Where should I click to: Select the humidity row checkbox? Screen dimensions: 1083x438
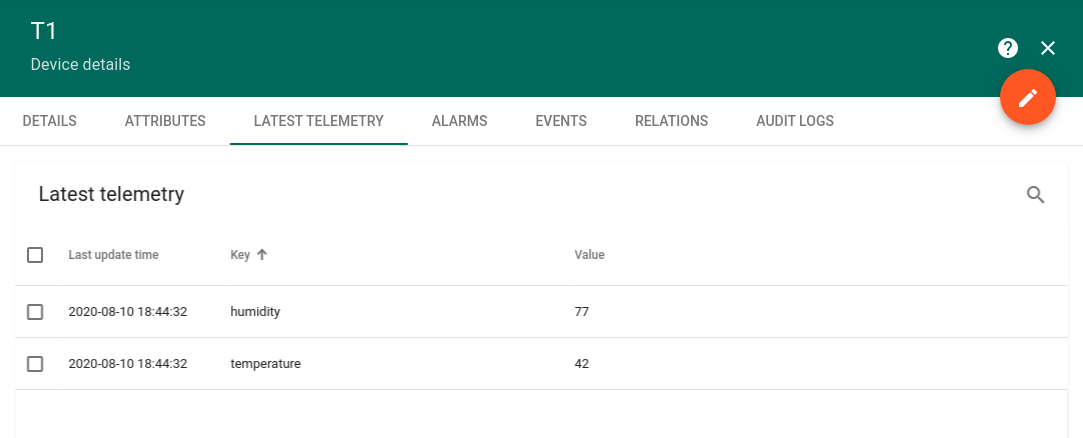[35, 312]
